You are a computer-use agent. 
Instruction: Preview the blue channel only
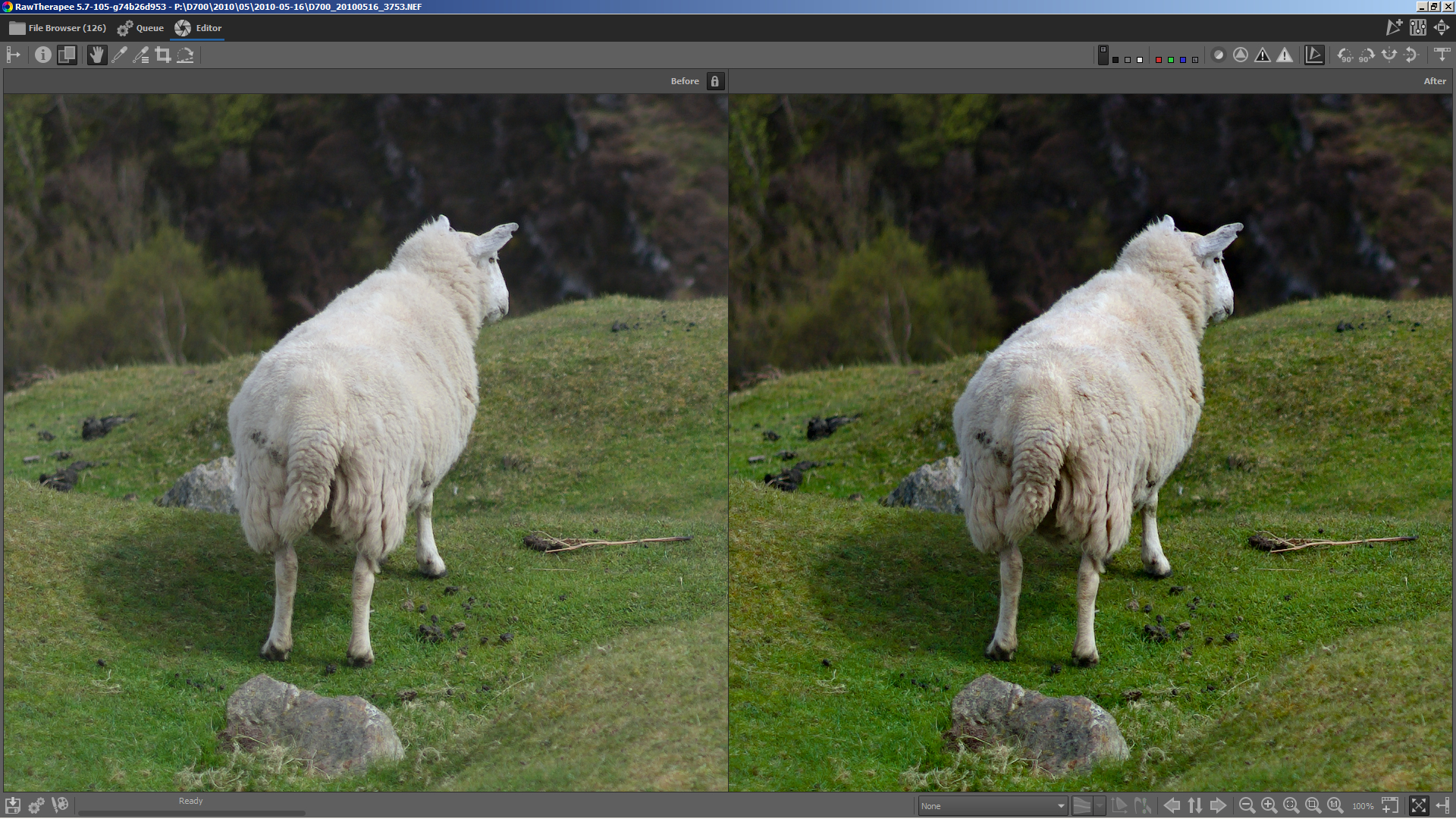coord(1183,59)
